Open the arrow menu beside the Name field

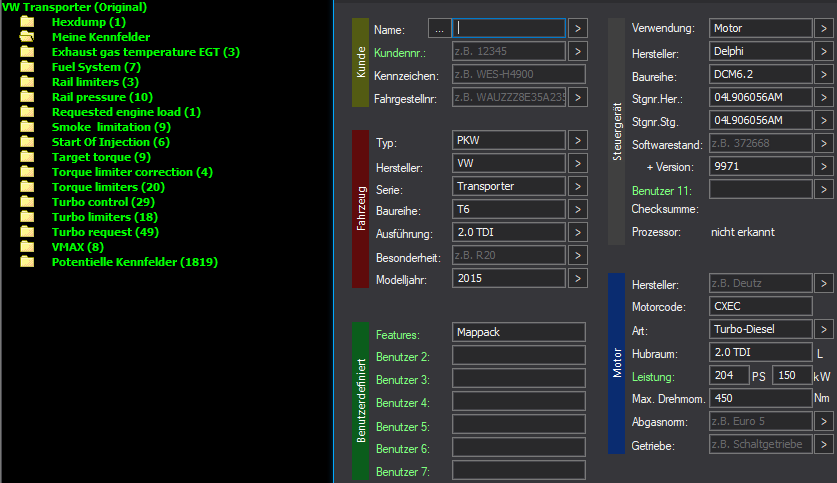[578, 28]
